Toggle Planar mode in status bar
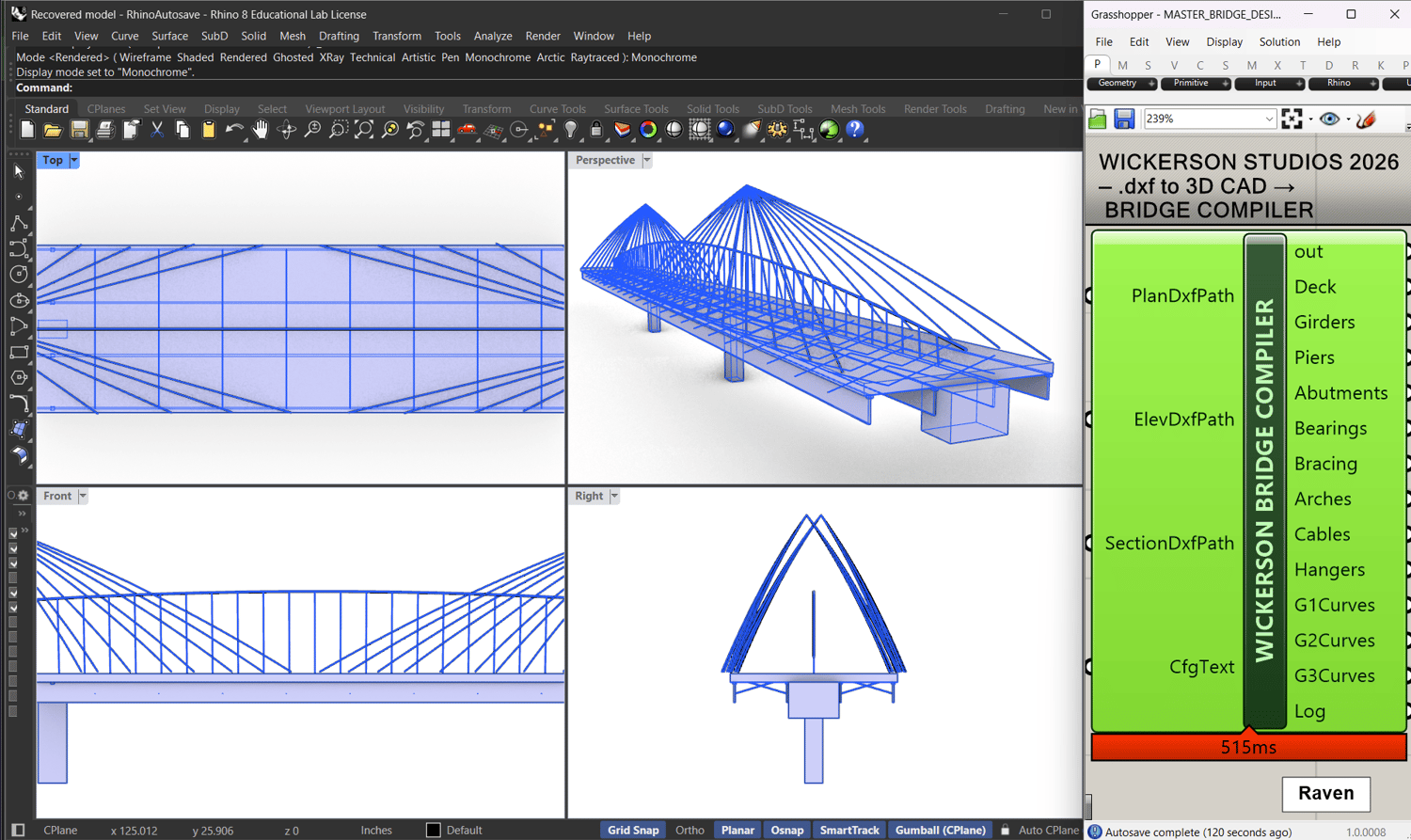 (x=737, y=831)
